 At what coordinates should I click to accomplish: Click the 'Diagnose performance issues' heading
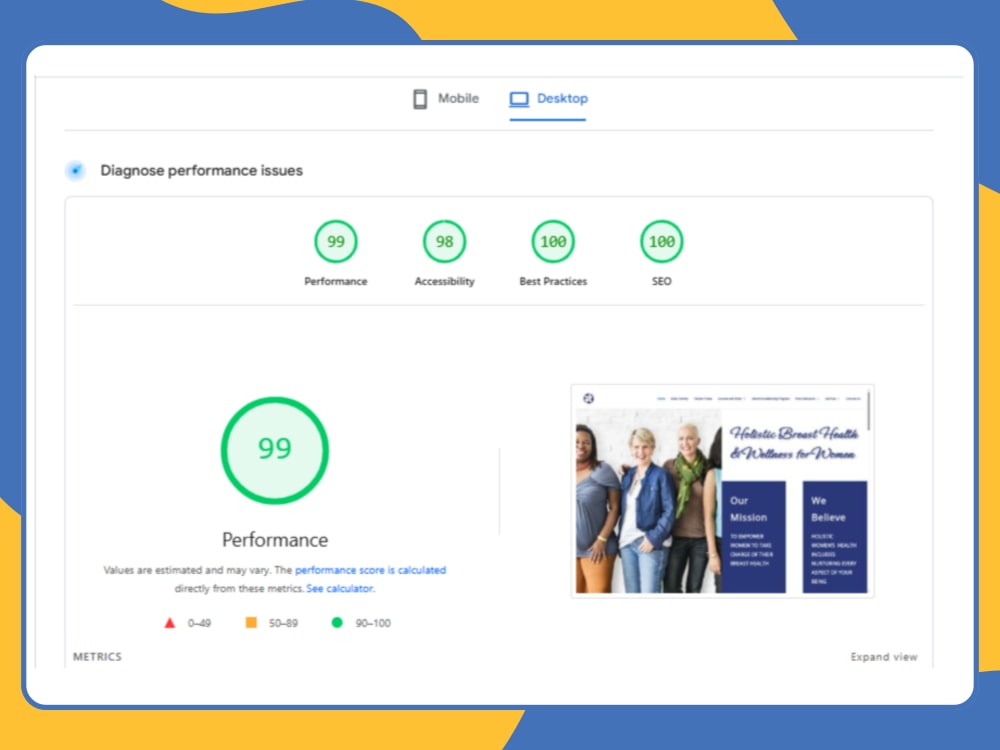202,170
